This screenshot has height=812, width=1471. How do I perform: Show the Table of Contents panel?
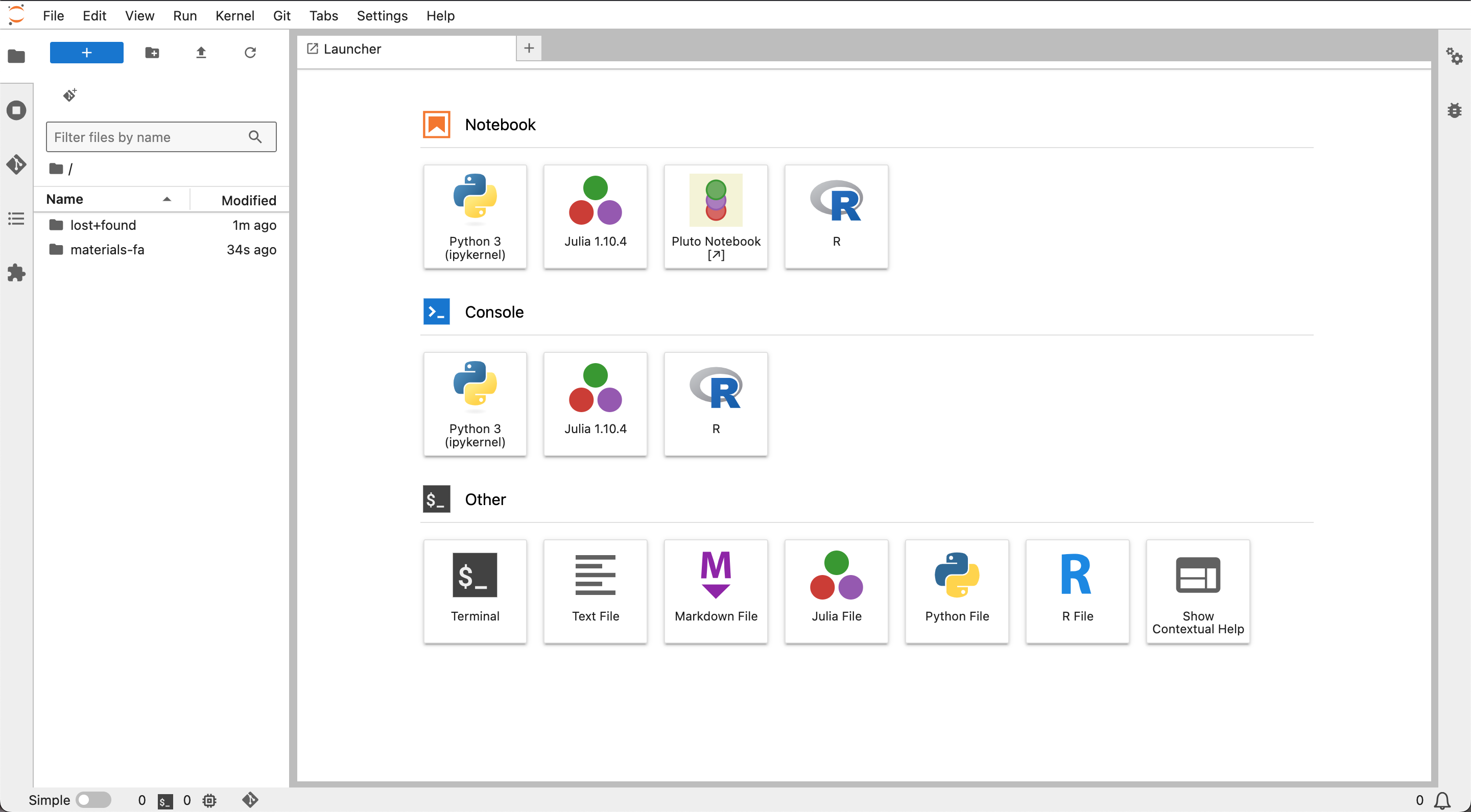click(16, 218)
